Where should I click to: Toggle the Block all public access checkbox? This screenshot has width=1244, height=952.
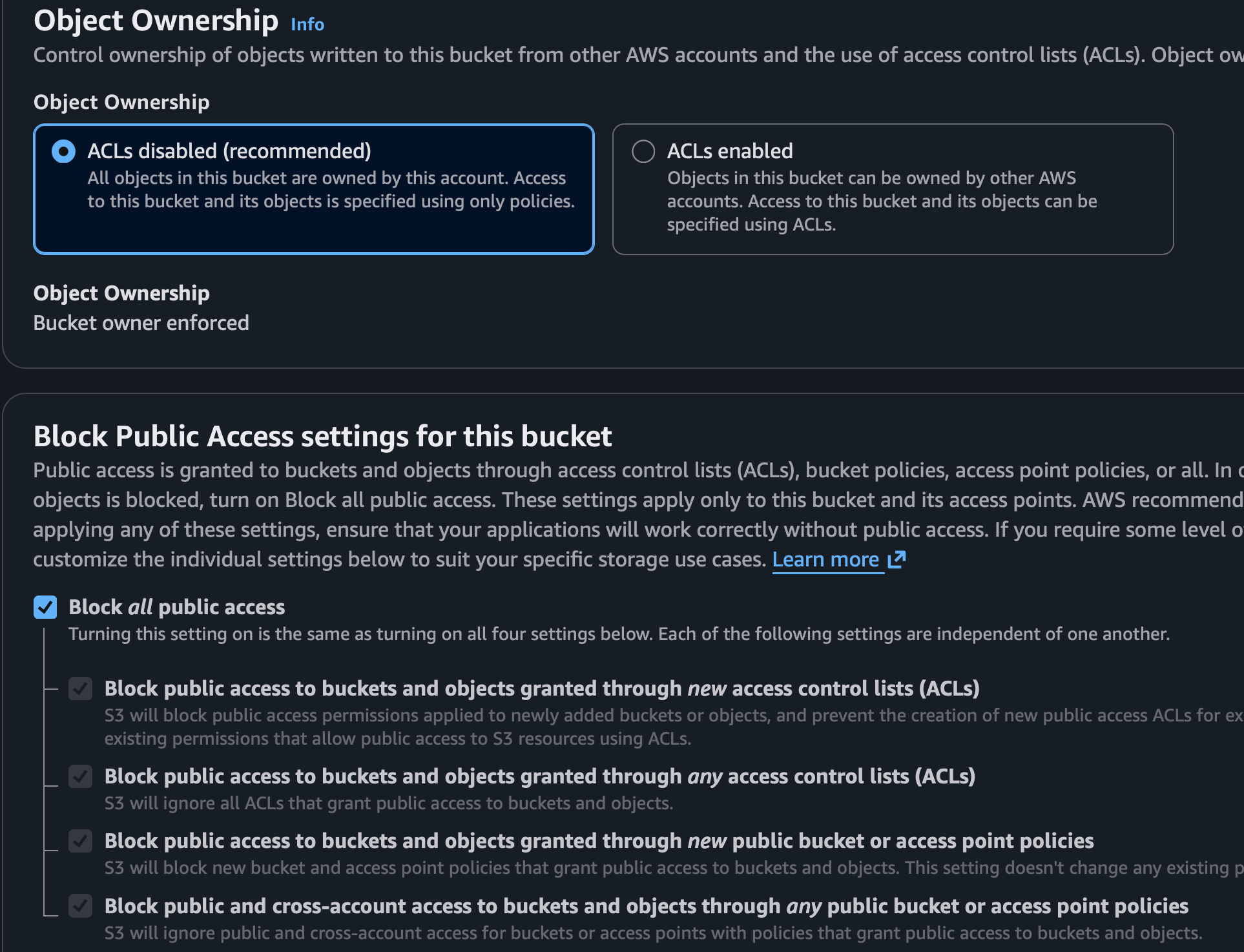[x=45, y=607]
